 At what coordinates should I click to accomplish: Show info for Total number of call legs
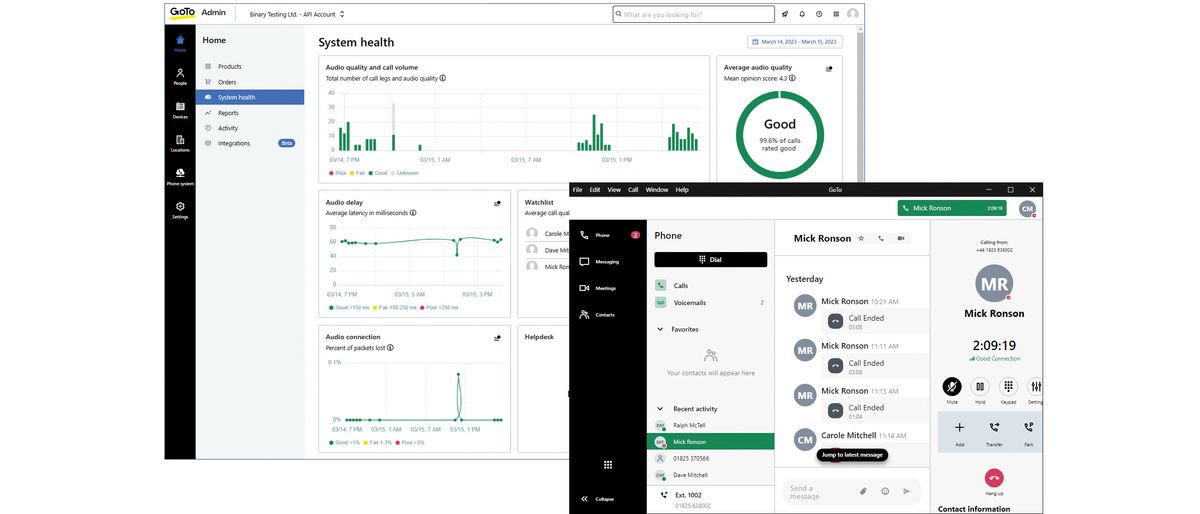pos(443,78)
